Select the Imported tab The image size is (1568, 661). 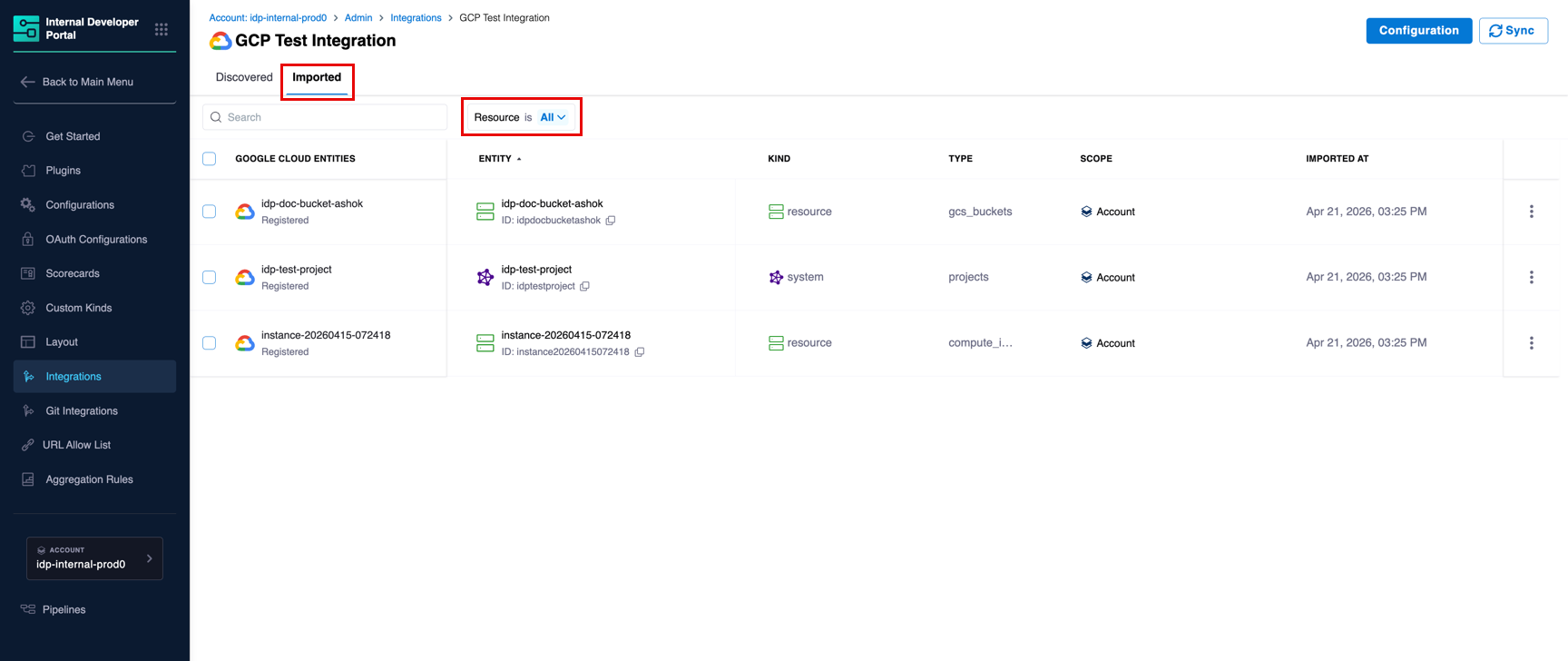click(317, 77)
